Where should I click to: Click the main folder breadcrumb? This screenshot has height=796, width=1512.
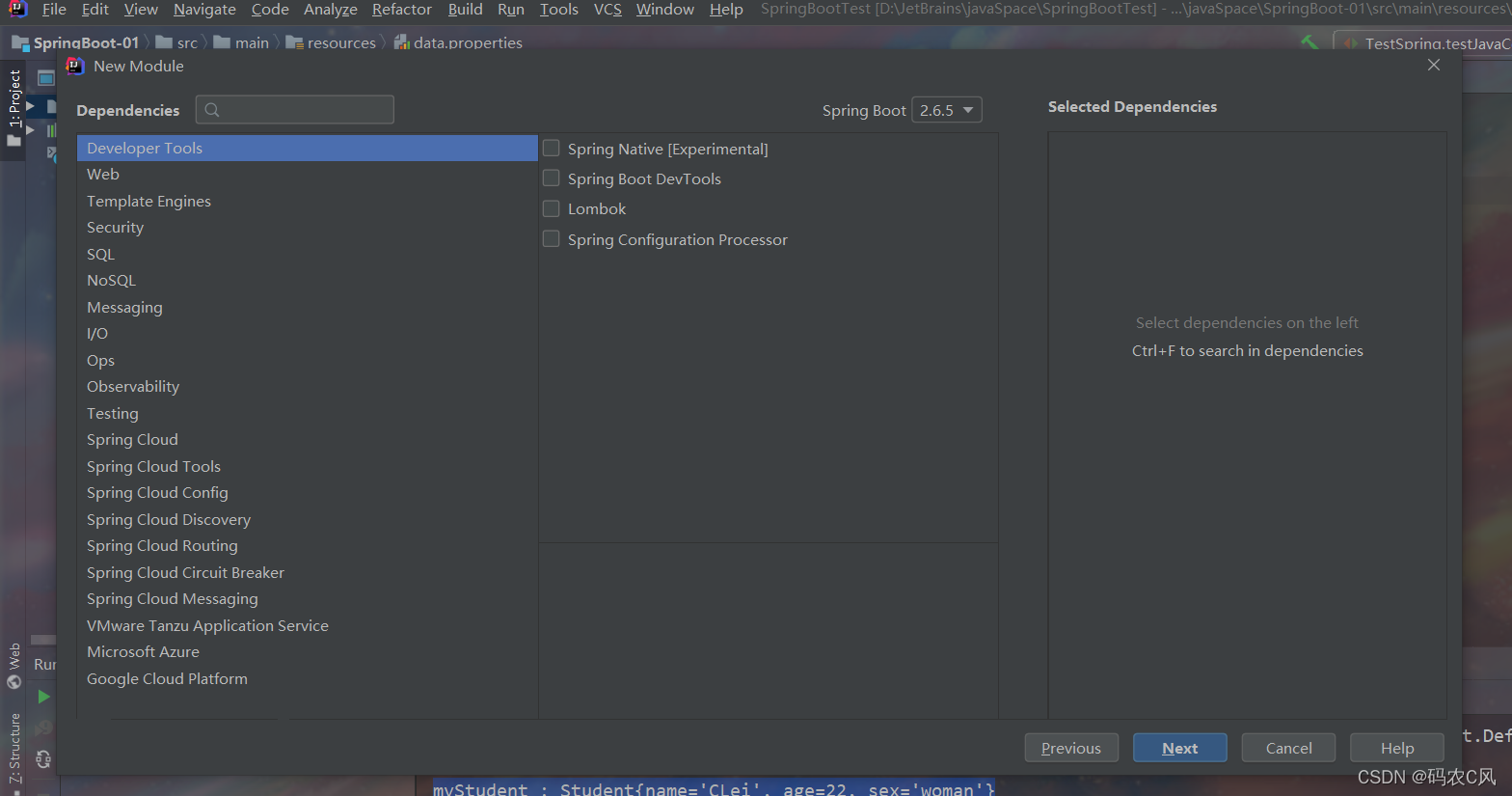coord(241,42)
